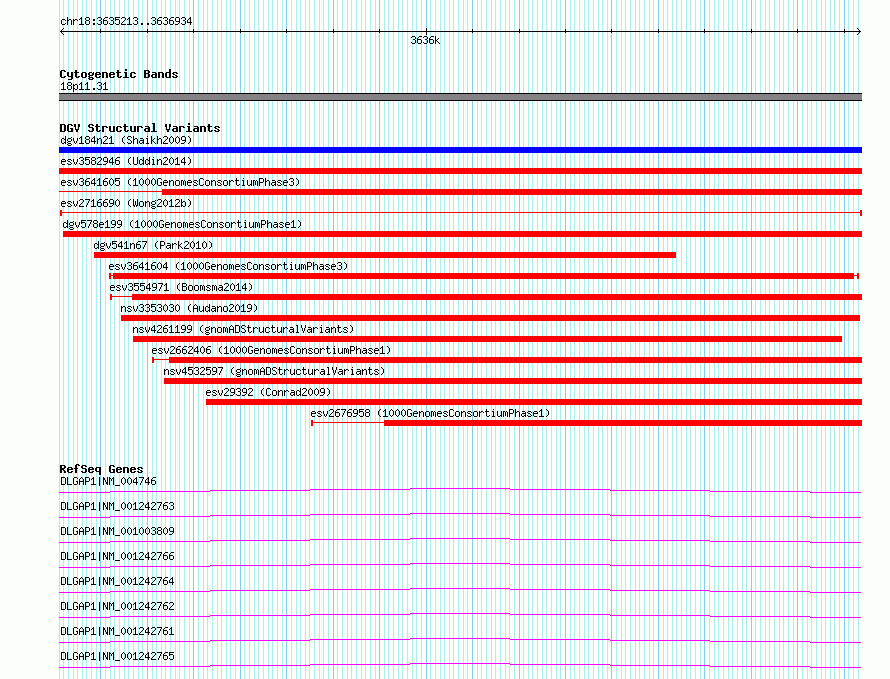The image size is (890, 679).
Task: Open dgv541n67 (Park2010) variant label
Action: click(153, 245)
